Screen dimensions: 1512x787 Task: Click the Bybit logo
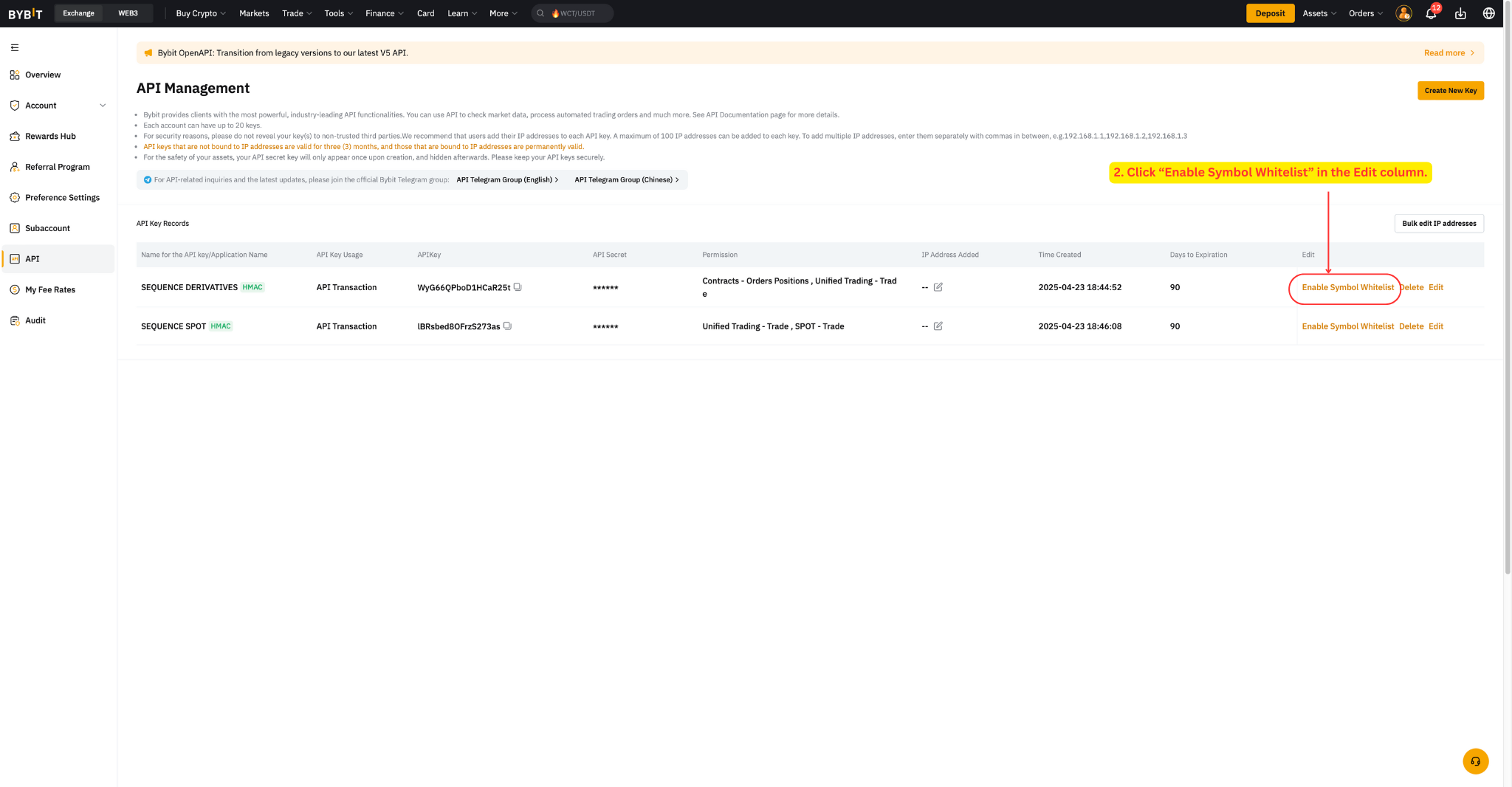coord(25,13)
